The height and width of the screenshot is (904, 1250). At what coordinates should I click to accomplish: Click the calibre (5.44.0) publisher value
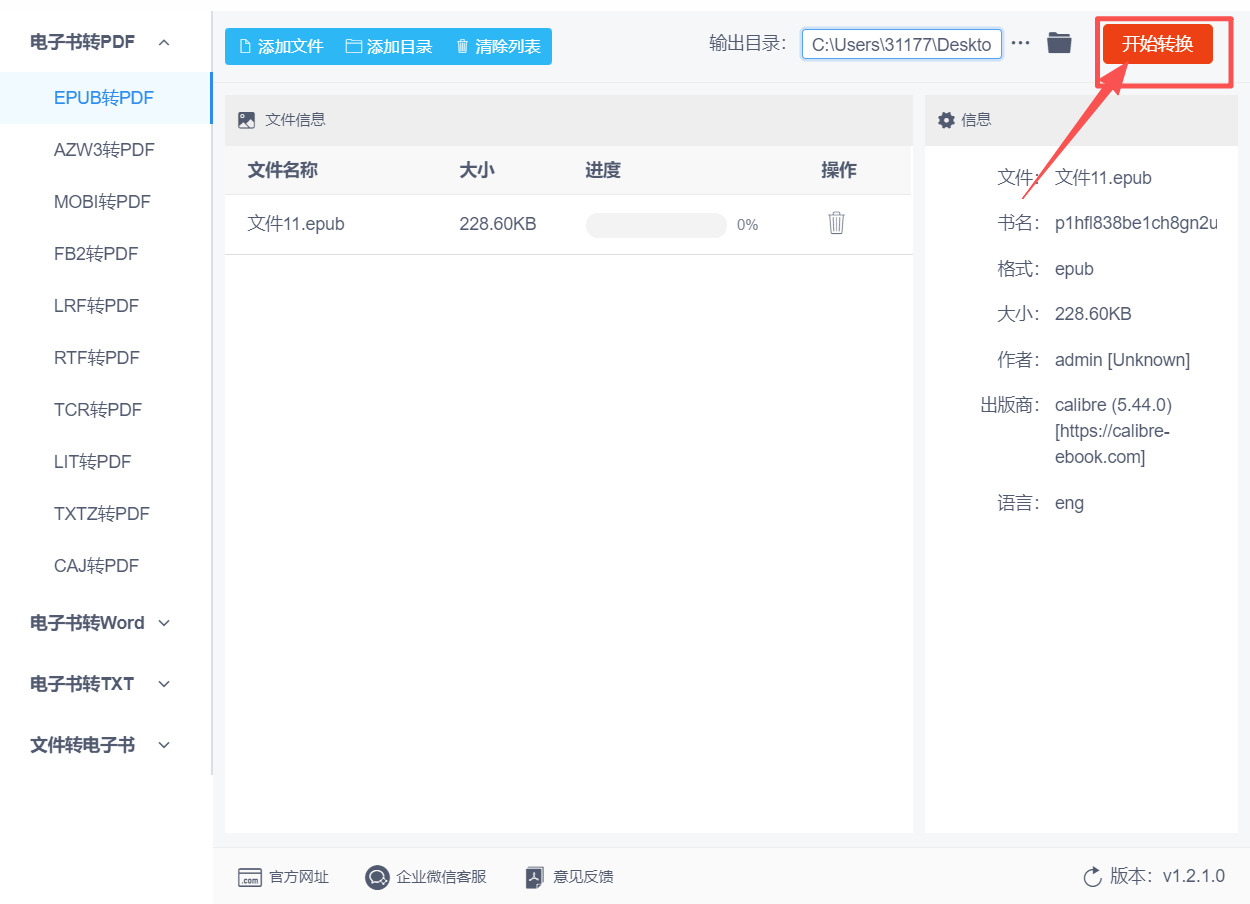coord(1113,431)
